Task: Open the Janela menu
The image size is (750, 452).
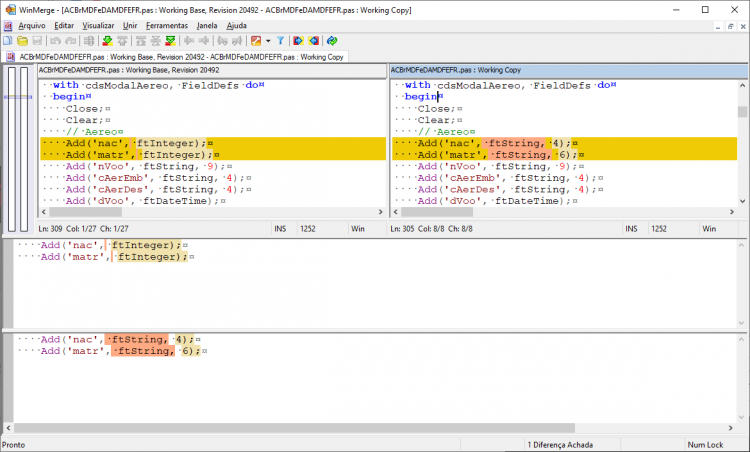Action: click(207, 26)
